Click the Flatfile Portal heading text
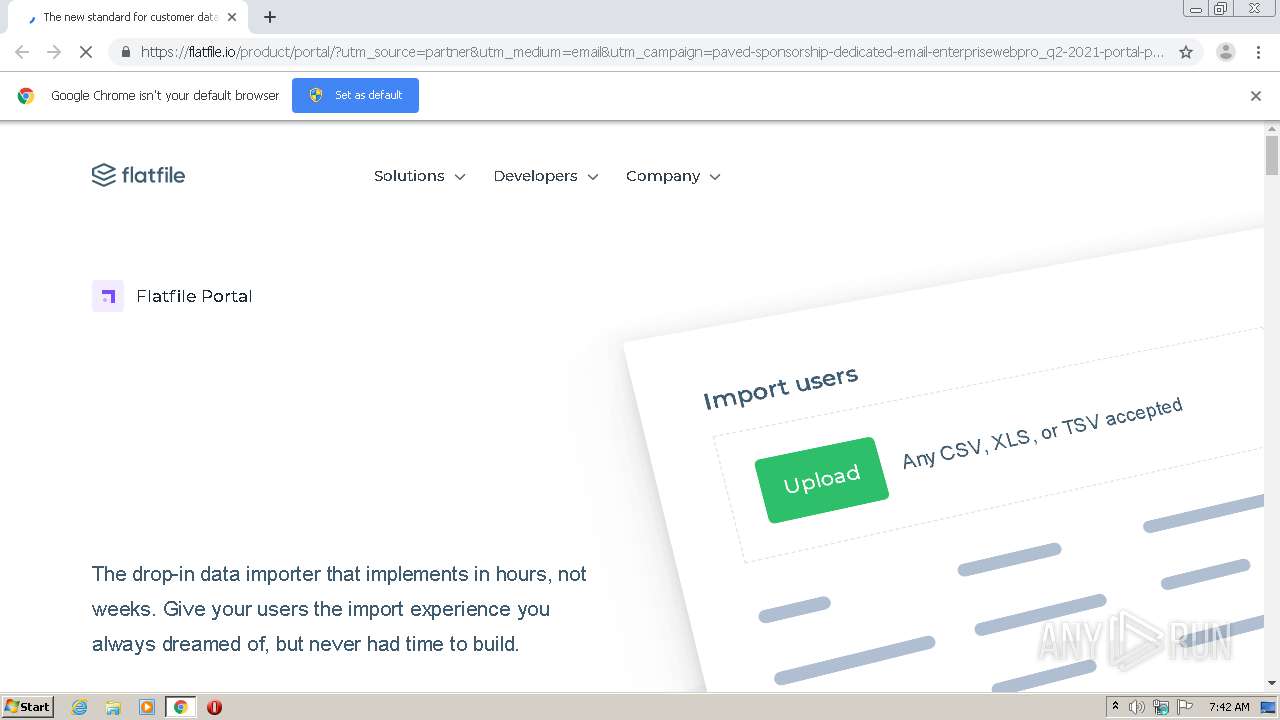 (194, 296)
